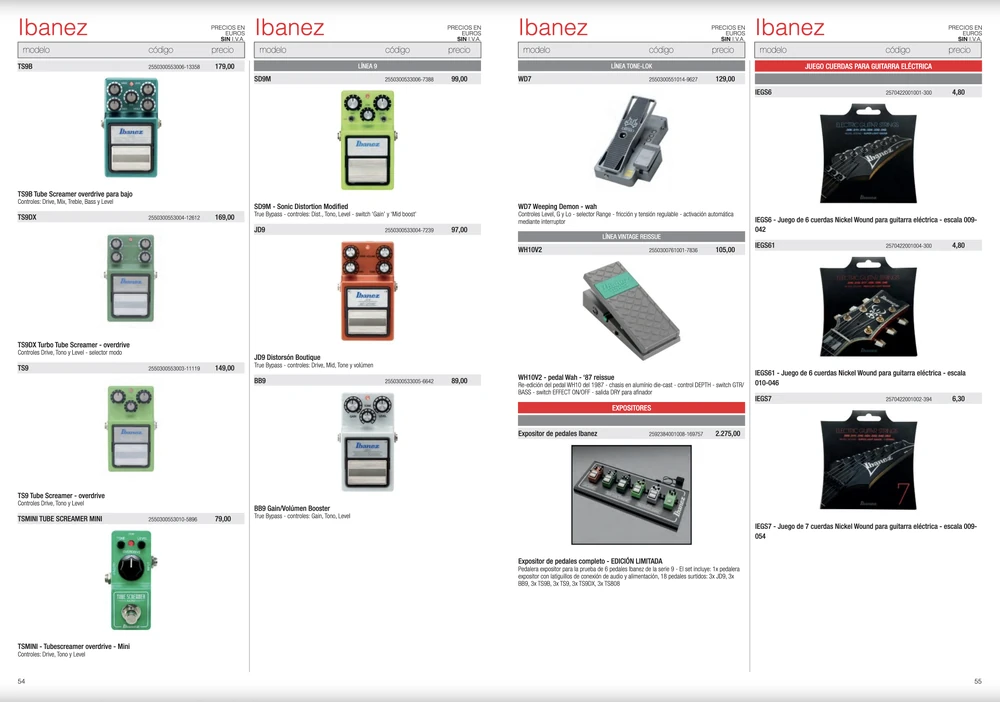Click the expositor price 2.275,00
1000x702 pixels.
click(x=728, y=434)
